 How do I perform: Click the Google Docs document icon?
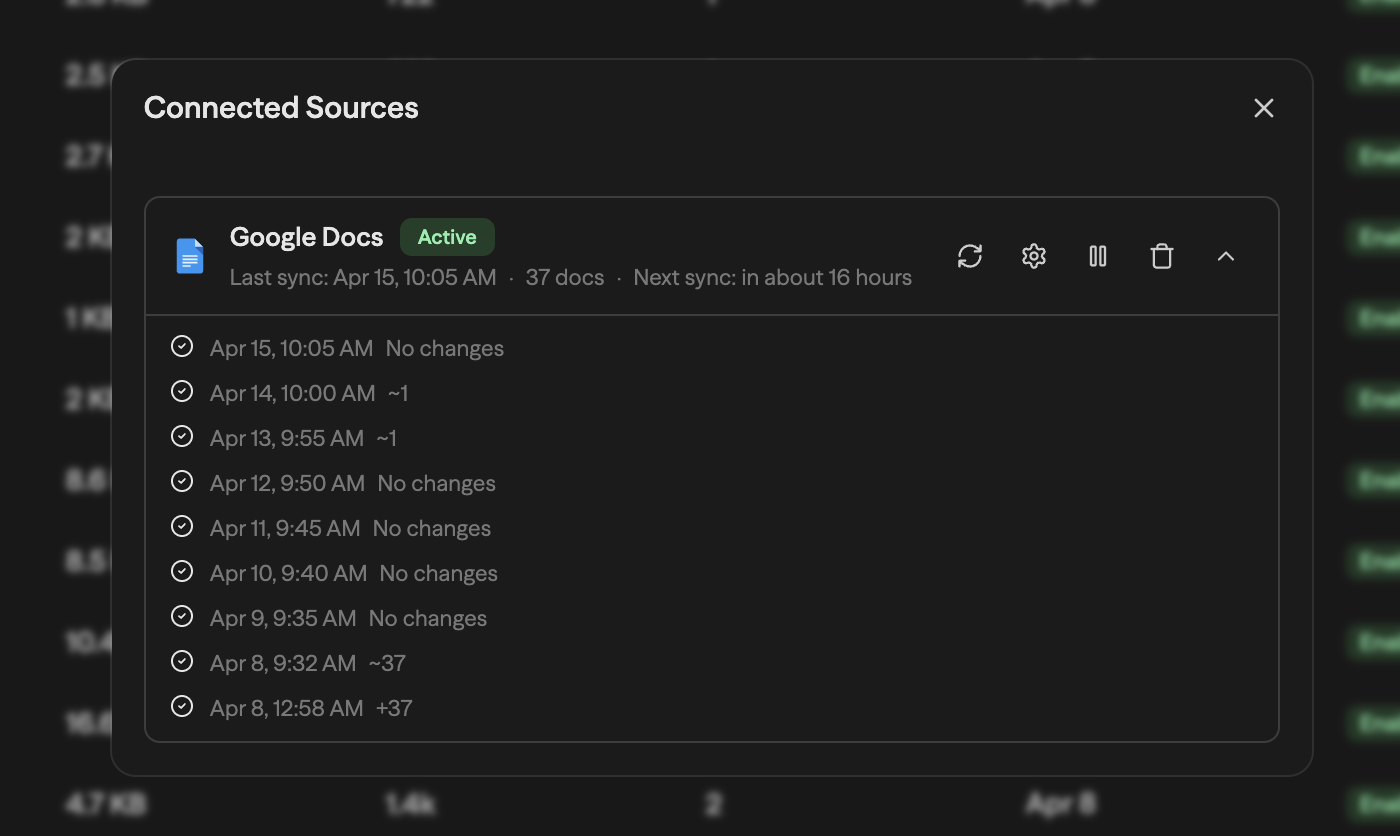point(189,256)
